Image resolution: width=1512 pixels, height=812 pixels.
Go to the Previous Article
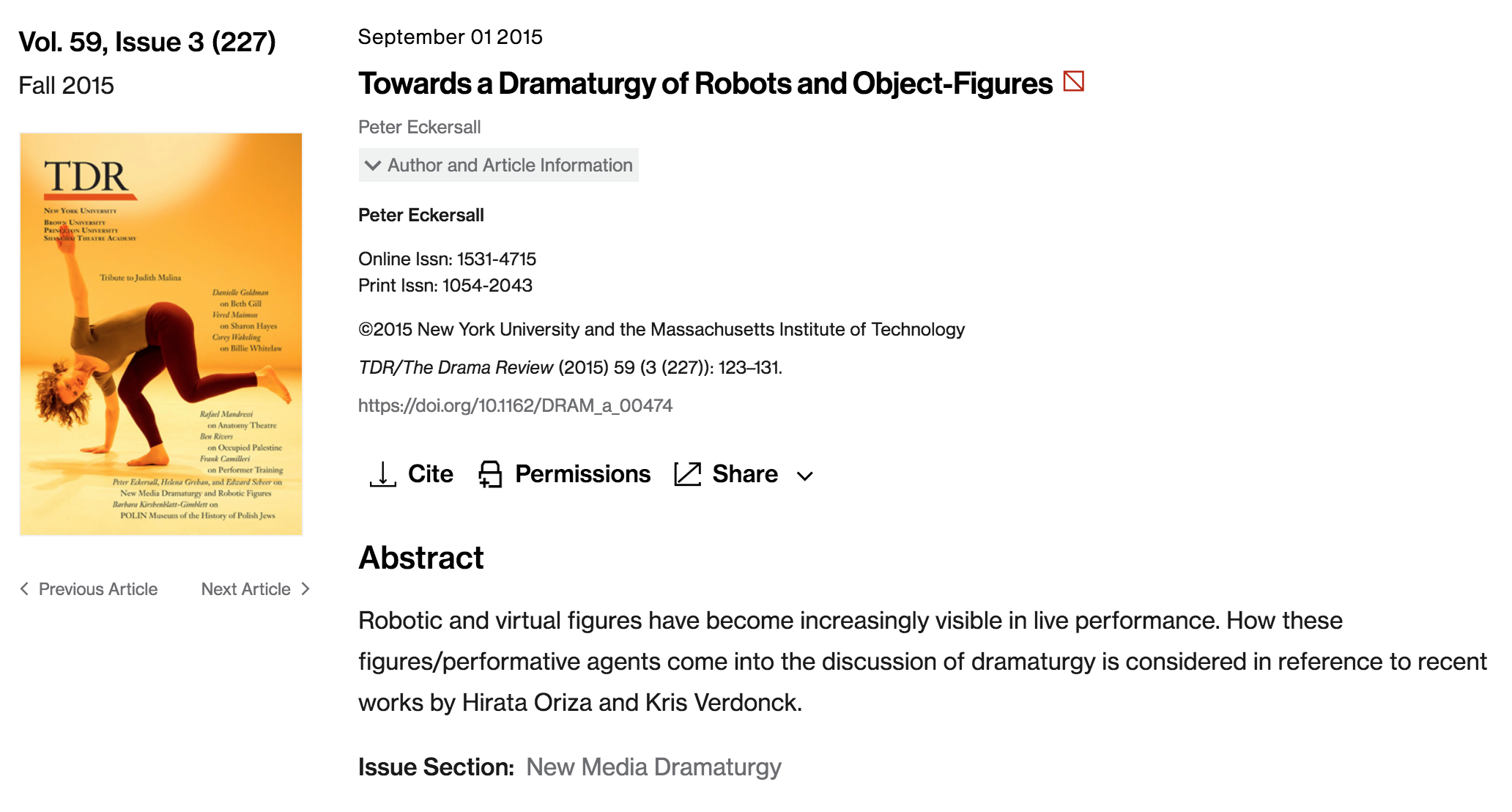coord(97,589)
